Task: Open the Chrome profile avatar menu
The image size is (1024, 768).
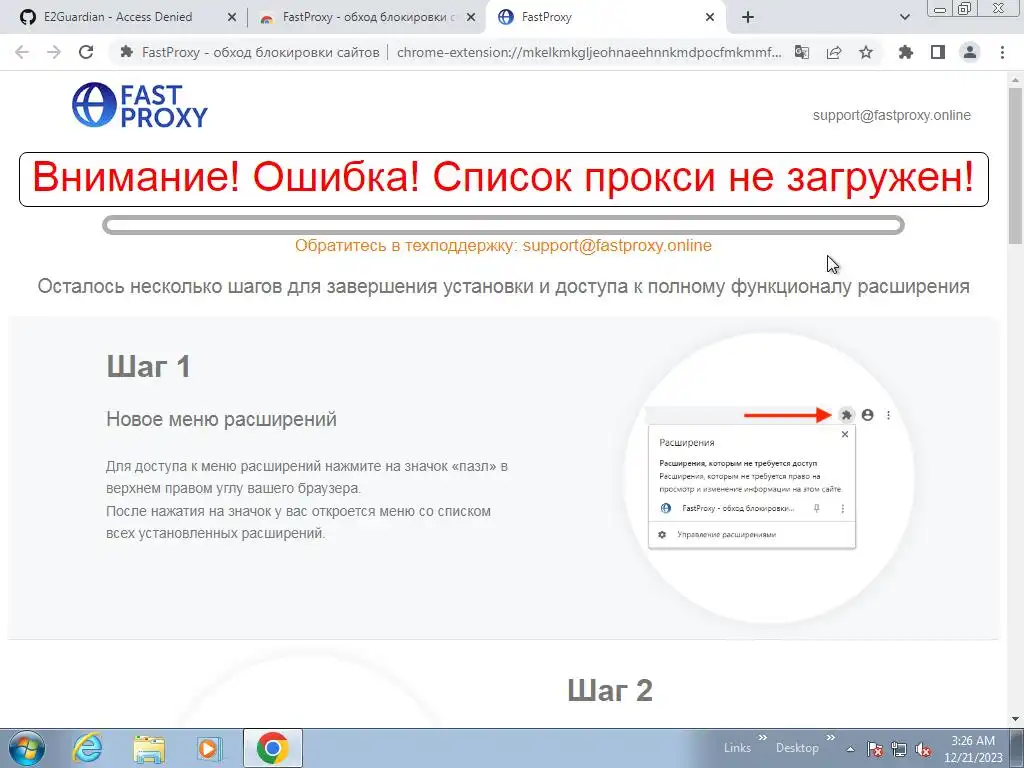Action: (x=970, y=52)
